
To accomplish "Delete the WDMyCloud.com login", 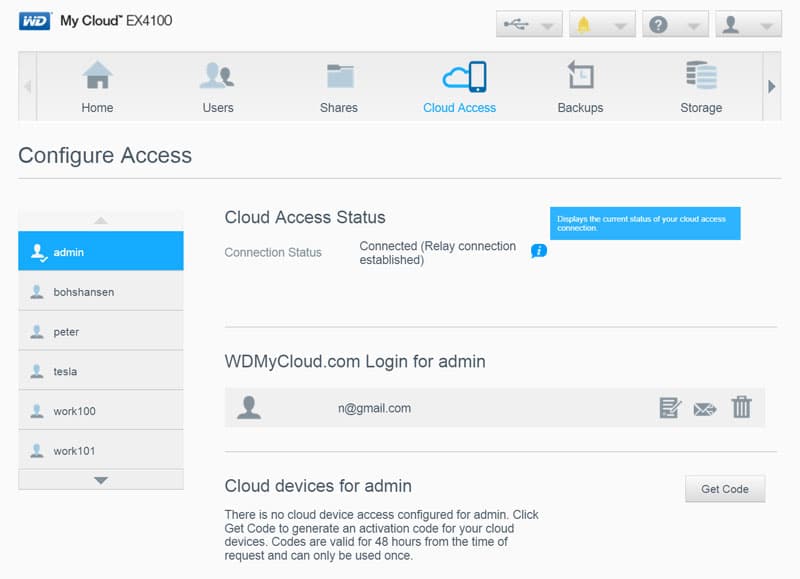I will click(742, 407).
